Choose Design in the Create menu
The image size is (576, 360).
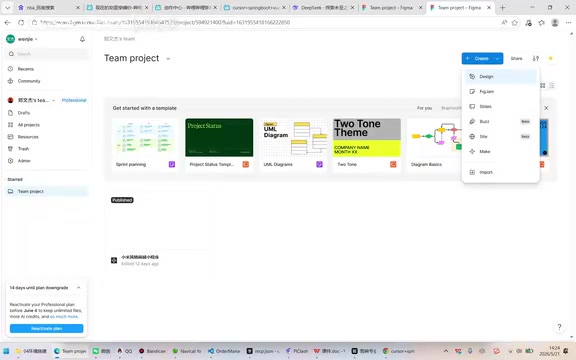tap(500, 76)
